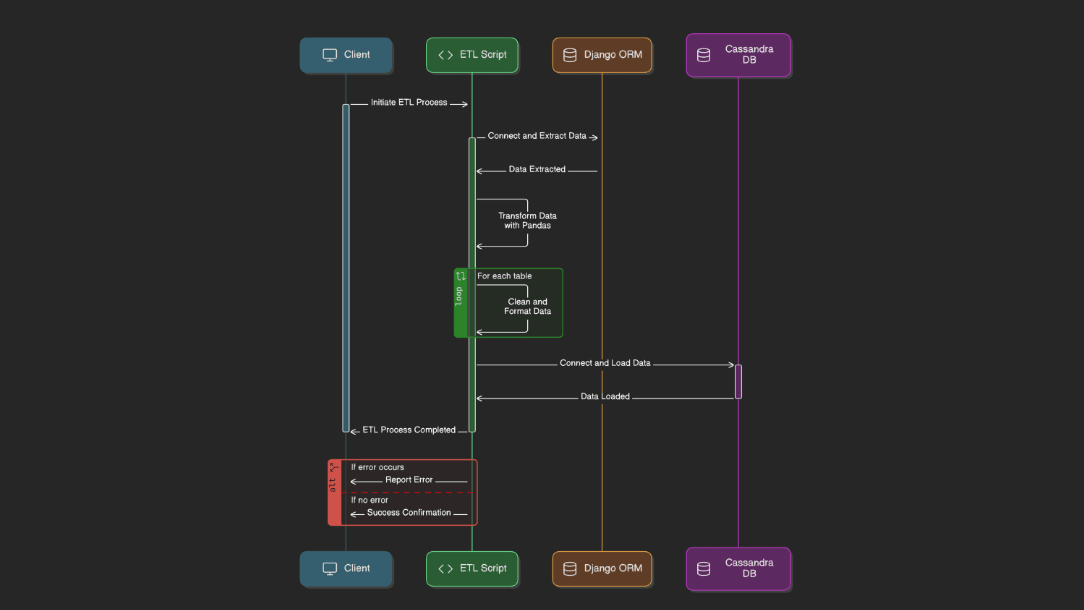1084x610 pixels.
Task: Expand the For each table loop frame
Action: 506,276
